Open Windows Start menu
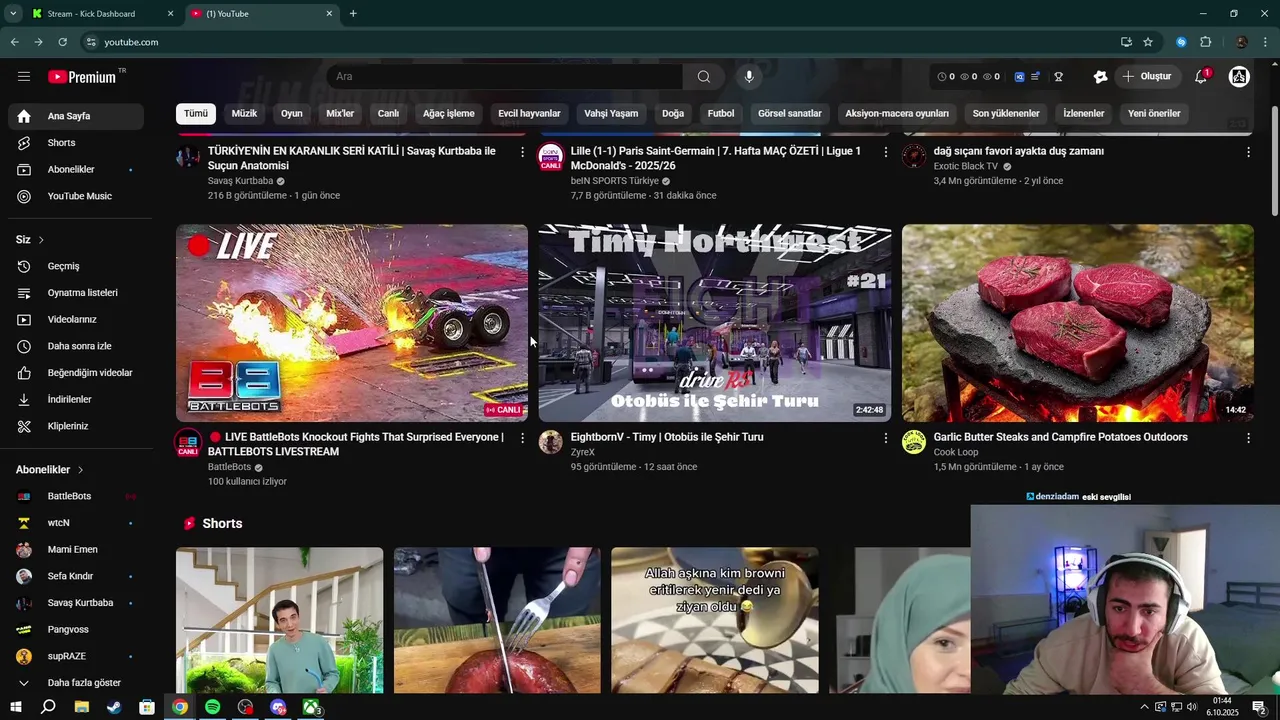The width and height of the screenshot is (1280, 720). click(x=15, y=707)
